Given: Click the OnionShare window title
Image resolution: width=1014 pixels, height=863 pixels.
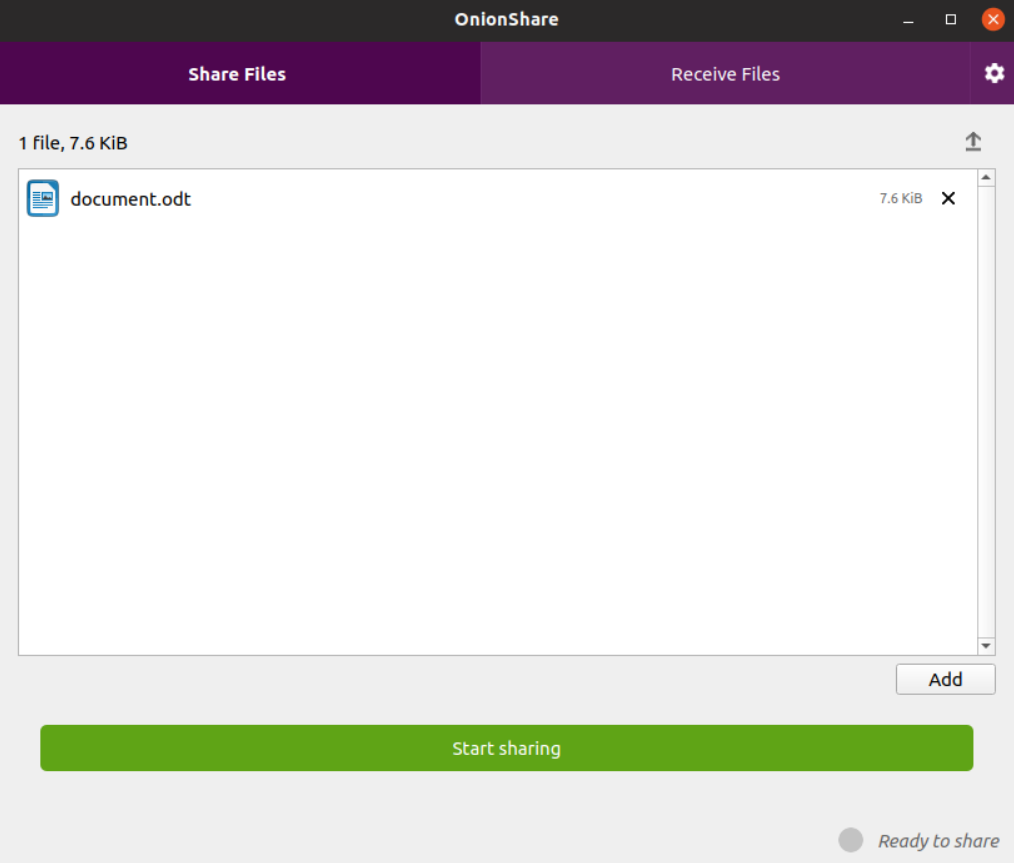Looking at the screenshot, I should pyautogui.click(x=506, y=19).
